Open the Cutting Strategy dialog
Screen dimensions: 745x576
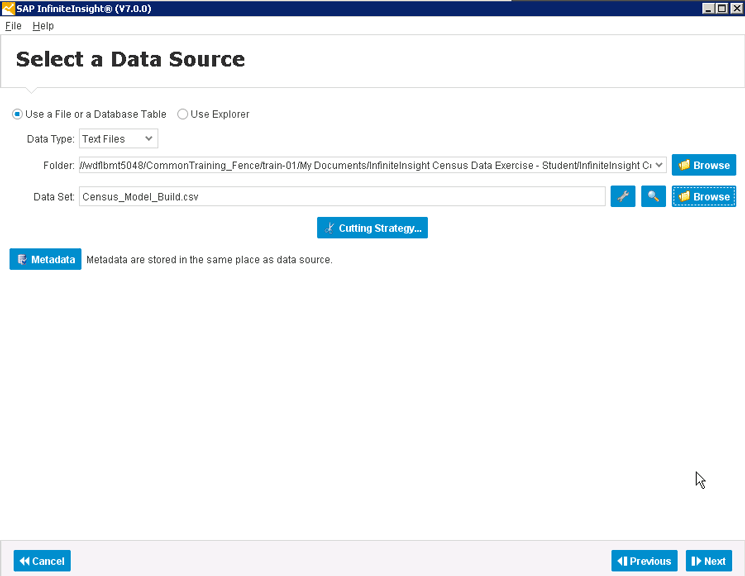(x=372, y=228)
